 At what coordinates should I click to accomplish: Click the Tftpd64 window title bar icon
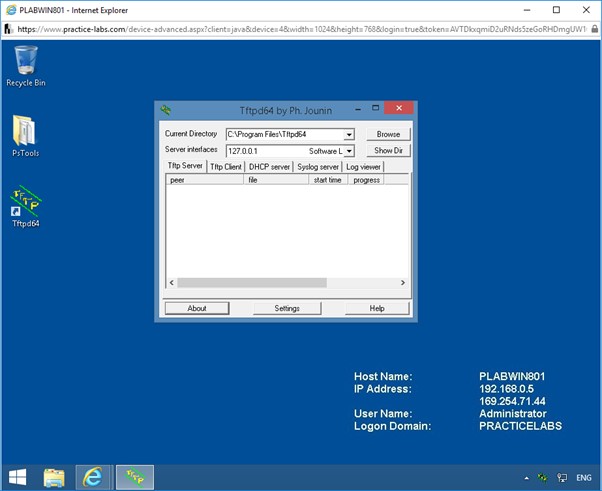click(166, 110)
